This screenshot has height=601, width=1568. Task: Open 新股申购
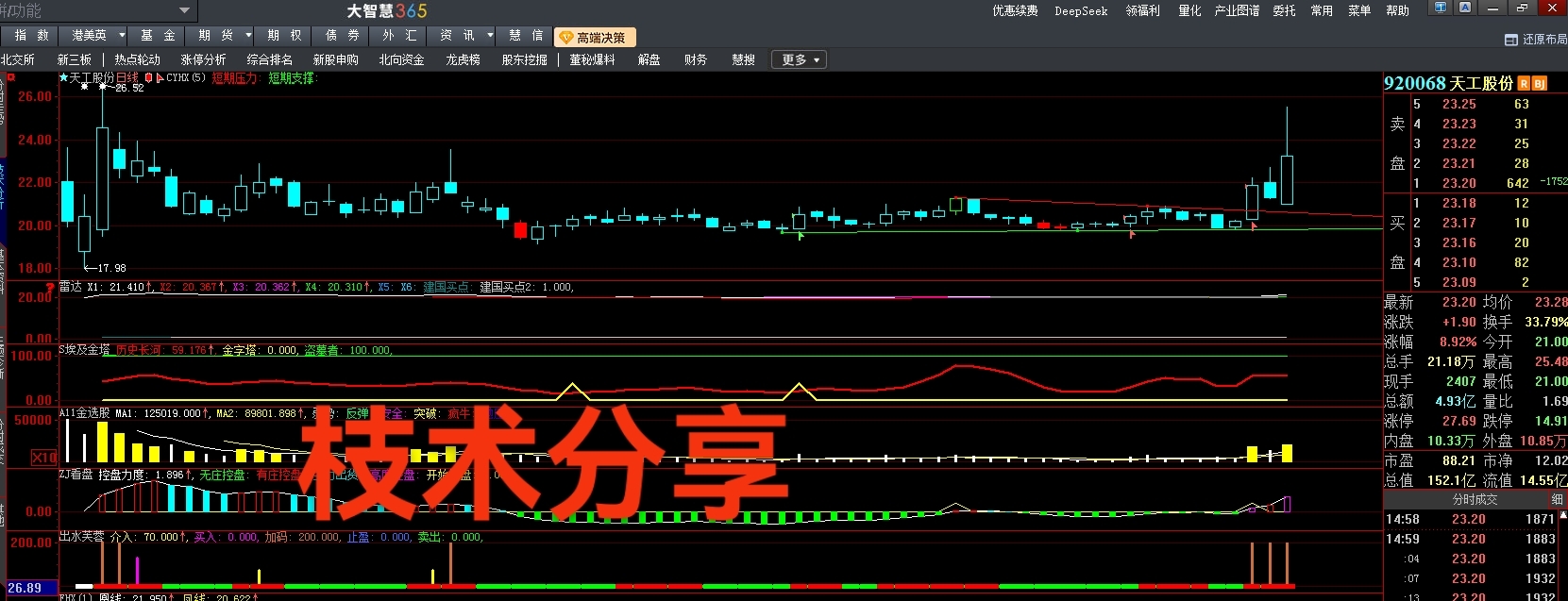tap(335, 59)
